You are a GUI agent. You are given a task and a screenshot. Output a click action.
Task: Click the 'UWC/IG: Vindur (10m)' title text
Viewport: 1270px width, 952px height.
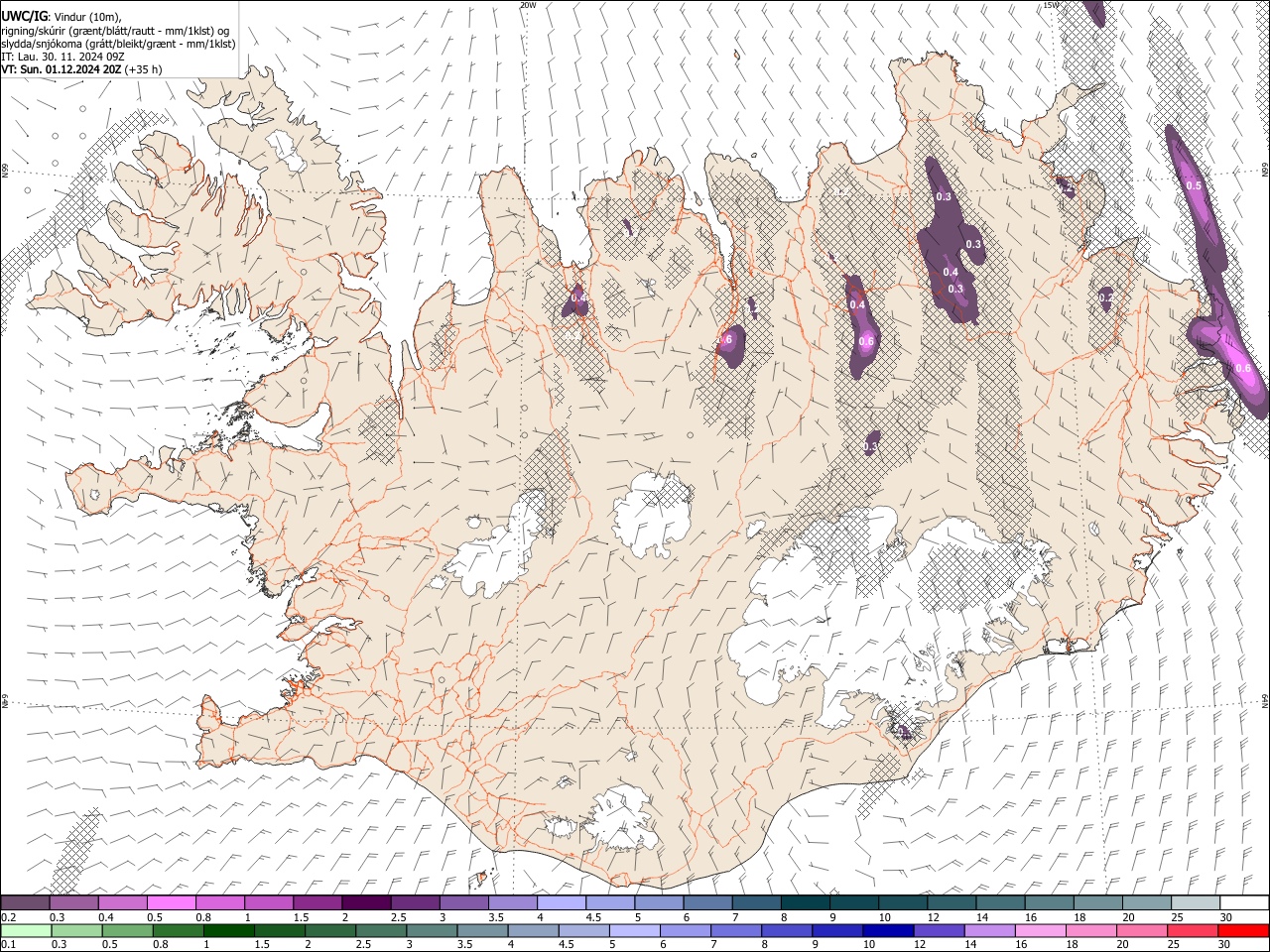point(62,15)
